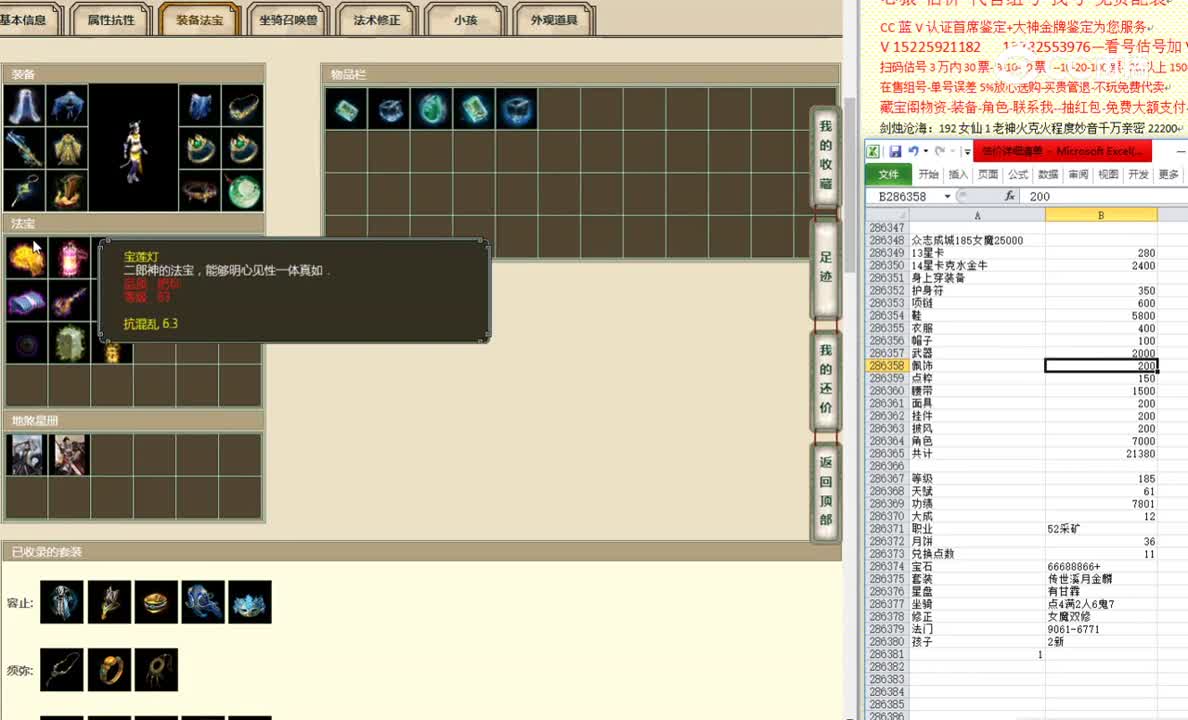Viewport: 1188px width, 720px height.
Task: Click the blue glowing cube in 物品栏
Action: click(517, 109)
